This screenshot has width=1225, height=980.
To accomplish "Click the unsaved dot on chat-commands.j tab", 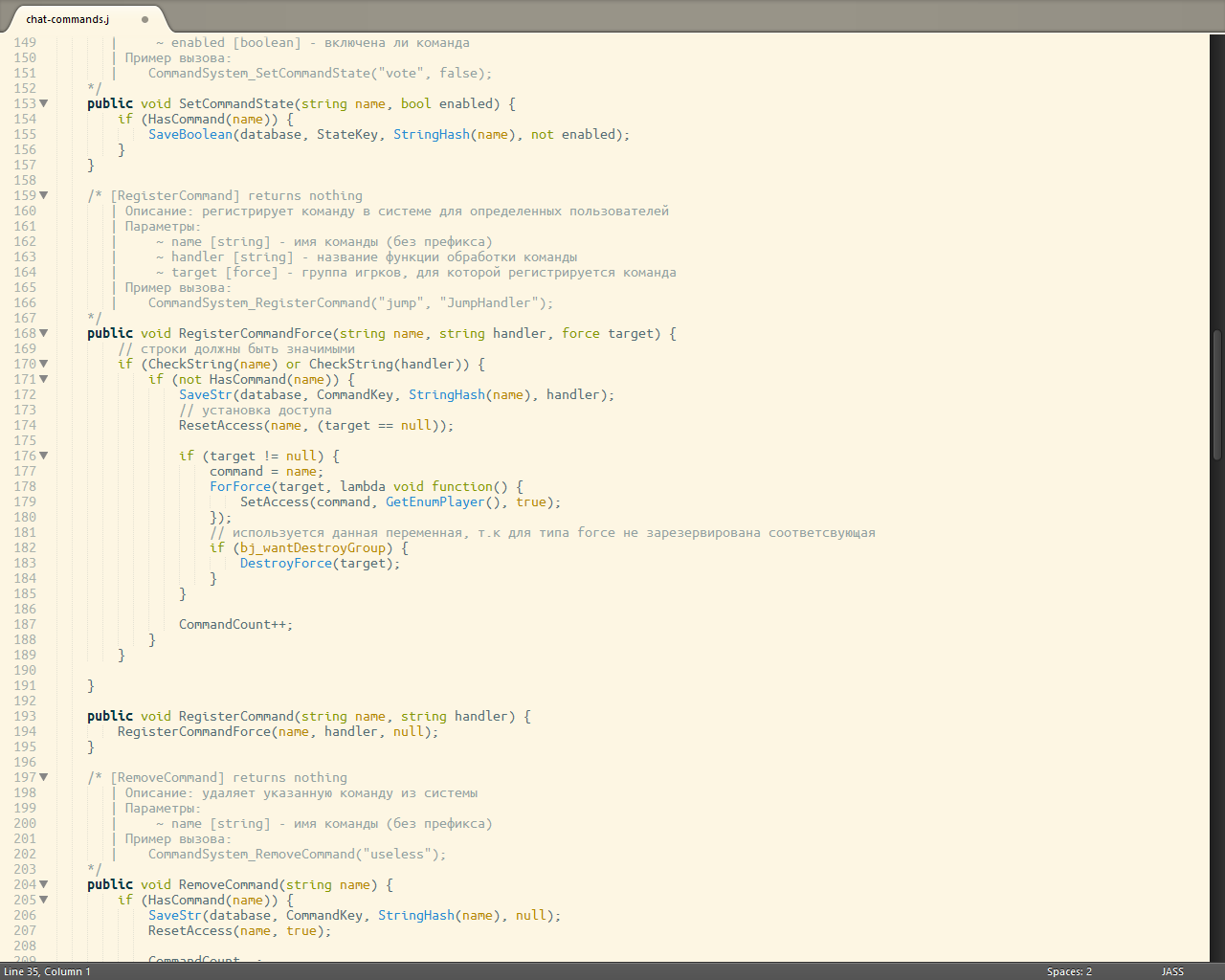I will (145, 19).
